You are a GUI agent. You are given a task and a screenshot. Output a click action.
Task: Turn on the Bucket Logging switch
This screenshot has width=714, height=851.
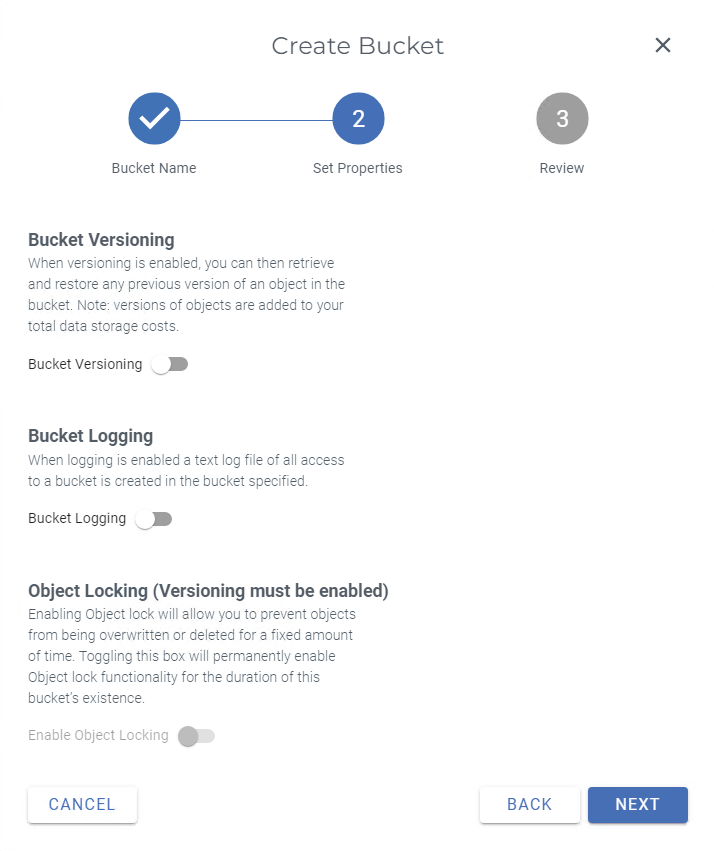tap(154, 519)
